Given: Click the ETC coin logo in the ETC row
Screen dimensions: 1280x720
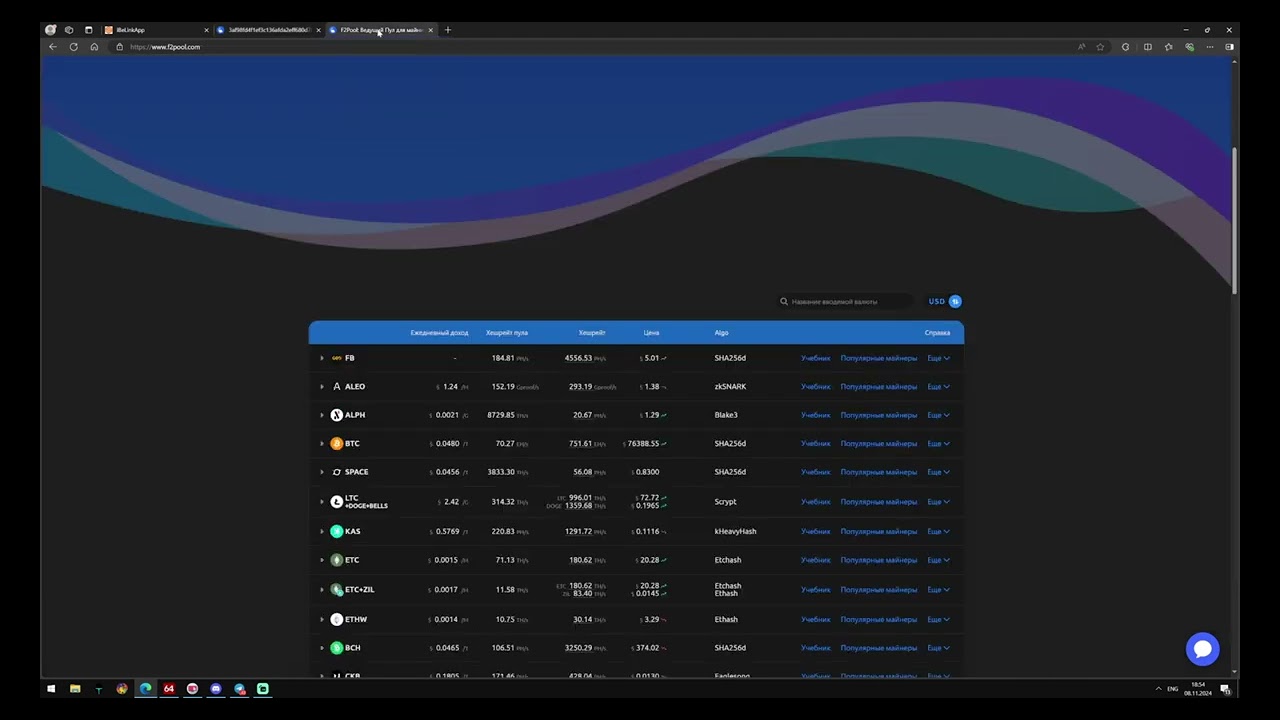Looking at the screenshot, I should (x=337, y=560).
